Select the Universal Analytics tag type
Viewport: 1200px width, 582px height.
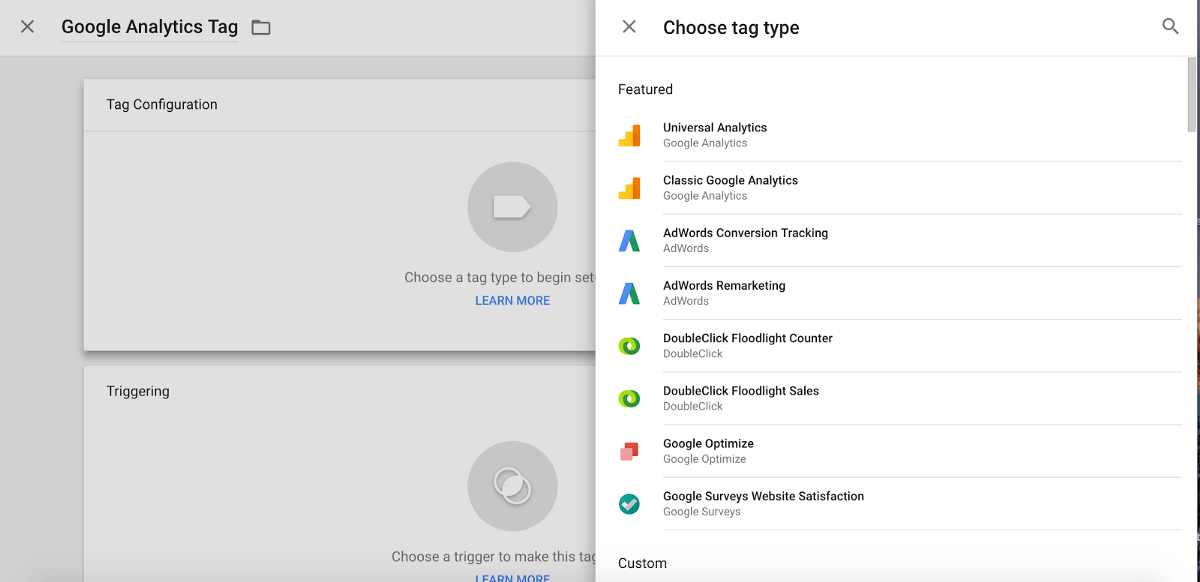pos(715,128)
